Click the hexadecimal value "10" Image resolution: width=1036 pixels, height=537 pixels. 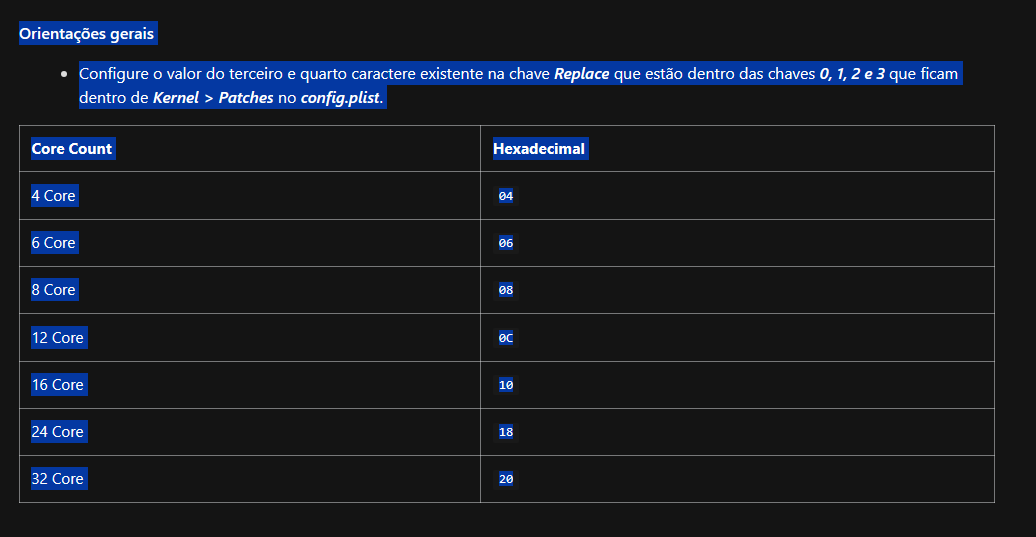(506, 385)
